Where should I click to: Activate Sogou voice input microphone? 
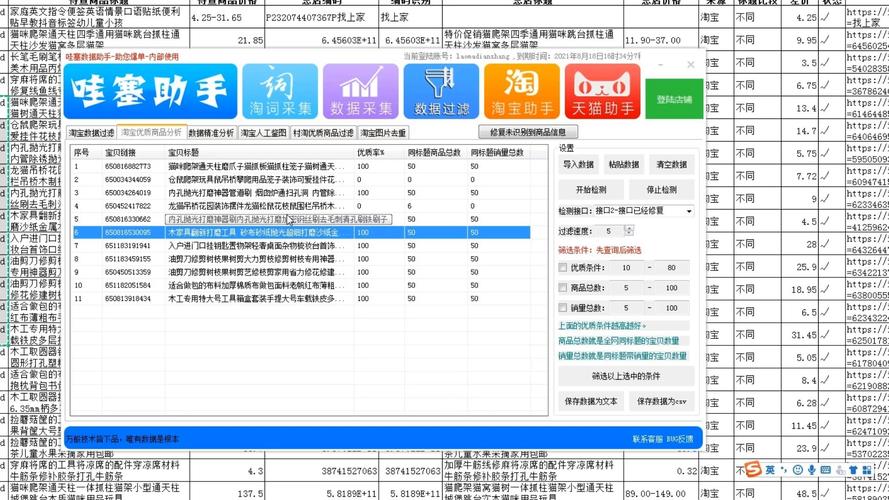pos(811,470)
